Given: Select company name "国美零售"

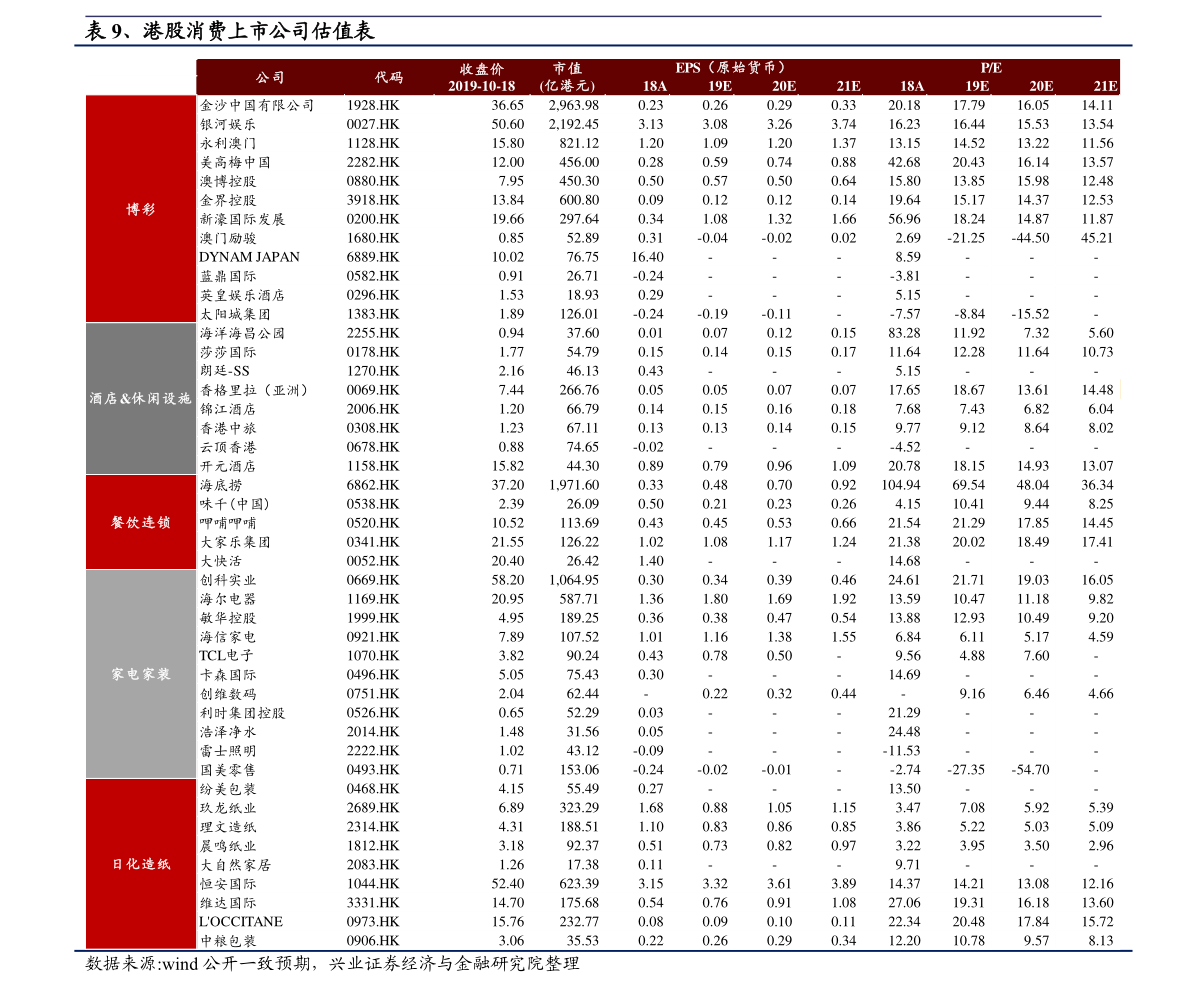Looking at the screenshot, I should click(x=228, y=770).
